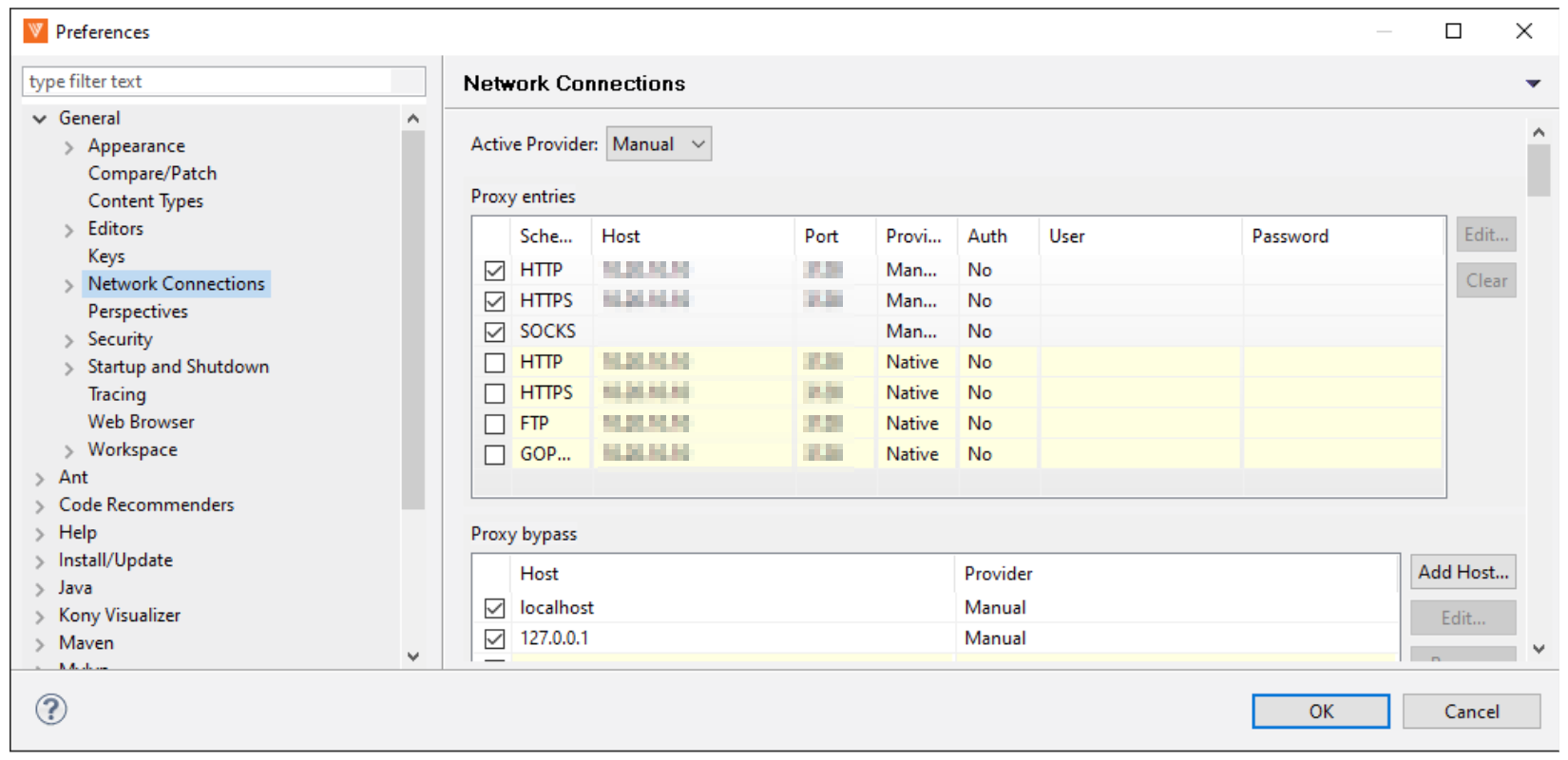Viewport: 1568px width, 760px height.
Task: Select Web Browser preferences page
Action: tap(141, 422)
